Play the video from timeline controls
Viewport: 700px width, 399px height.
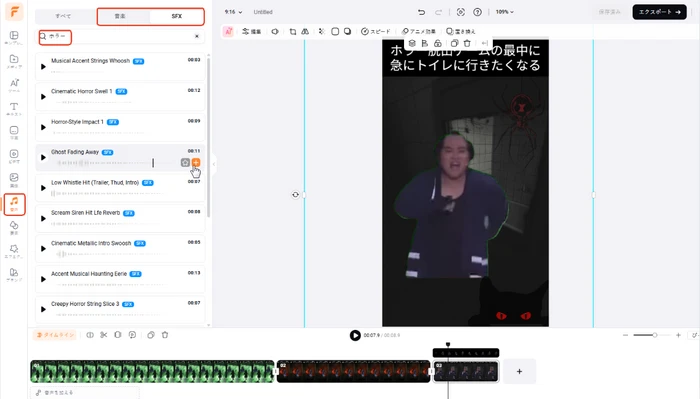click(x=355, y=335)
